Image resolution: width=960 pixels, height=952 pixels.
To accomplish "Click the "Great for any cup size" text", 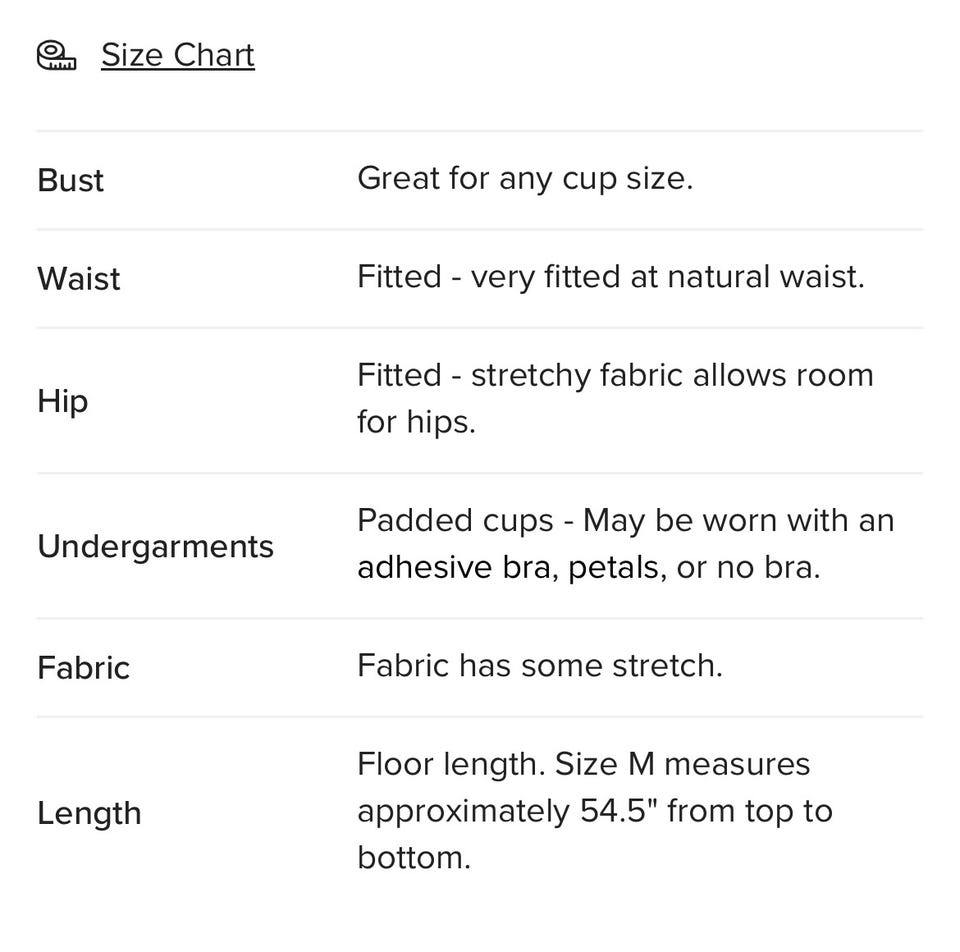I will tap(524, 178).
